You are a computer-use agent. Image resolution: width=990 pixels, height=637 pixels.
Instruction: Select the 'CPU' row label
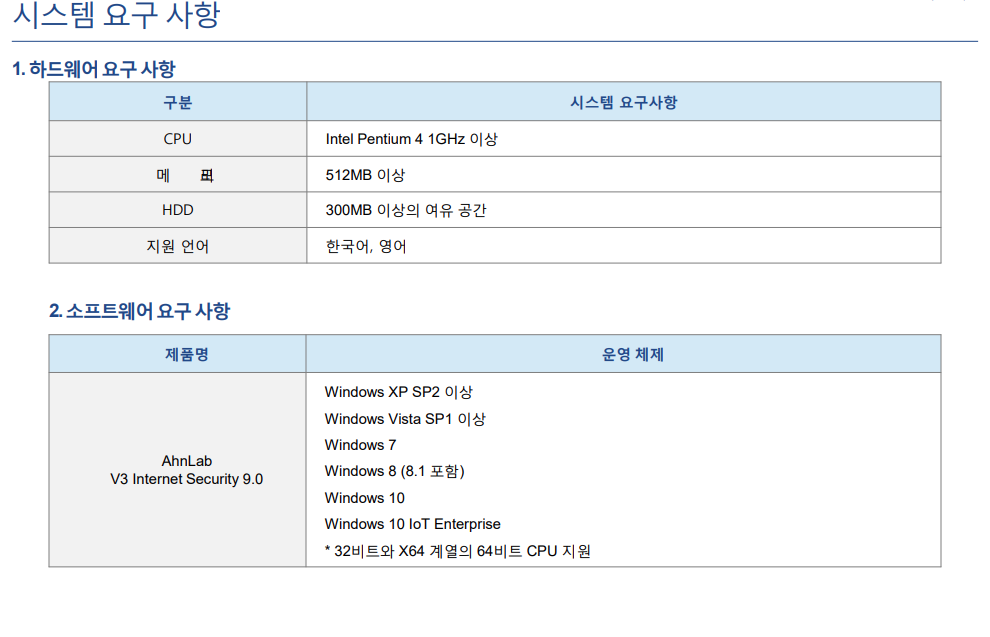tap(177, 139)
